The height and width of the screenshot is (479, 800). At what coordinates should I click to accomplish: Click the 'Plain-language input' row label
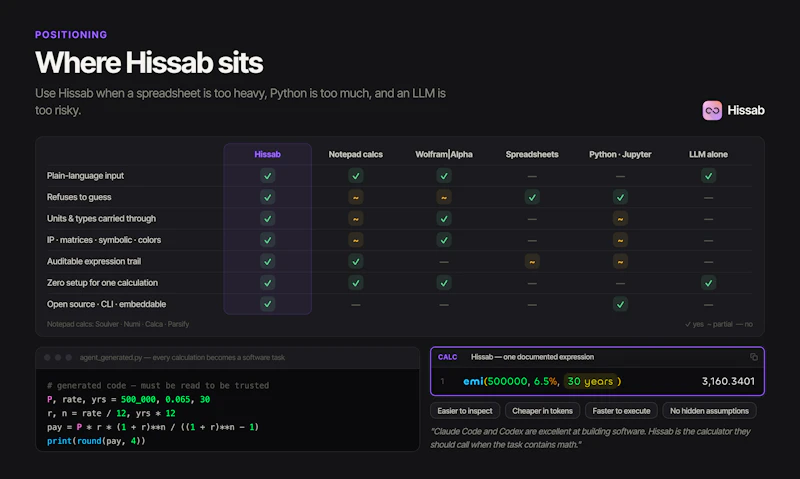click(x=85, y=175)
